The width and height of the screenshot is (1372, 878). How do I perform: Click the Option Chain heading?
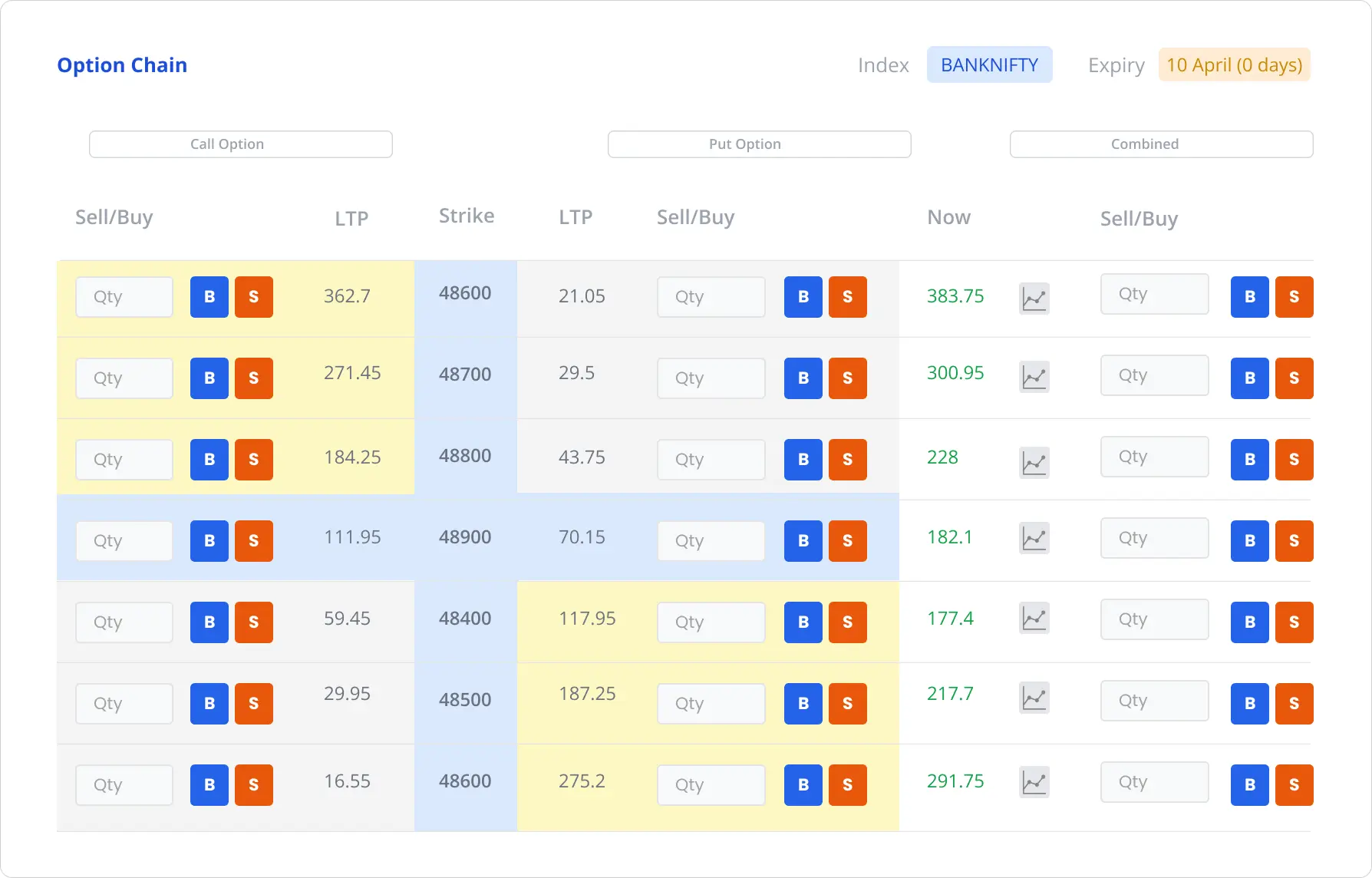[122, 65]
